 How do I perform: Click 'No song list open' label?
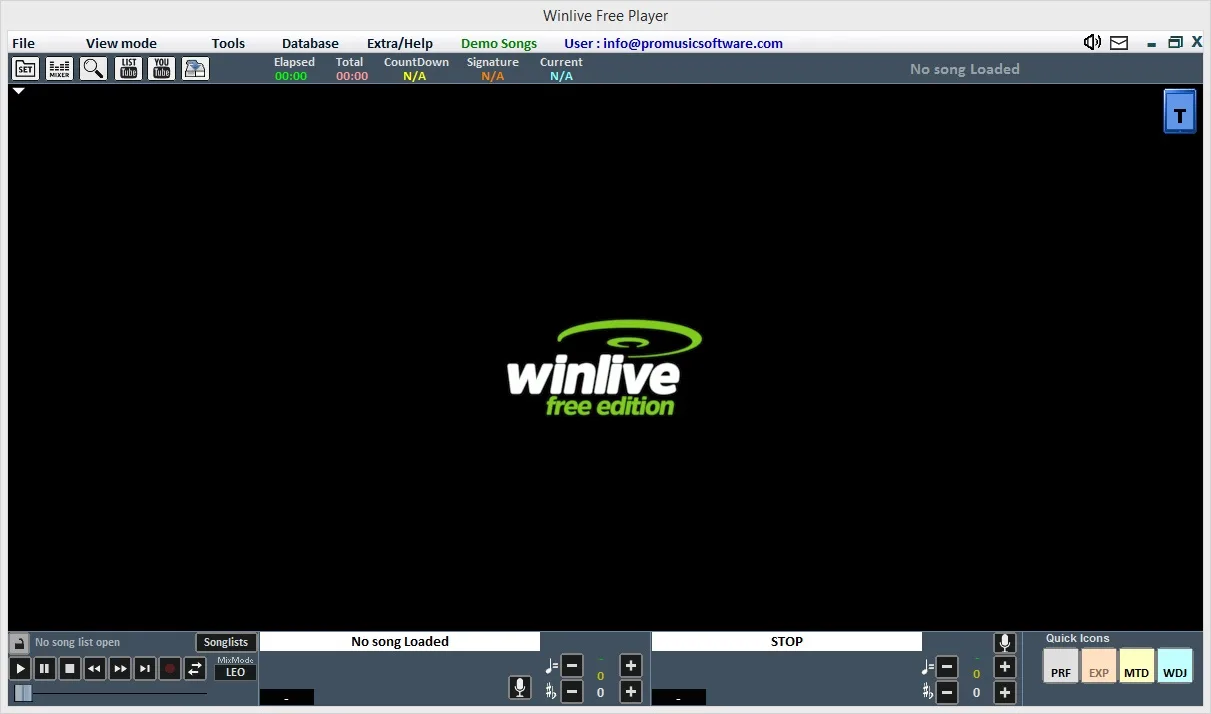[77, 643]
